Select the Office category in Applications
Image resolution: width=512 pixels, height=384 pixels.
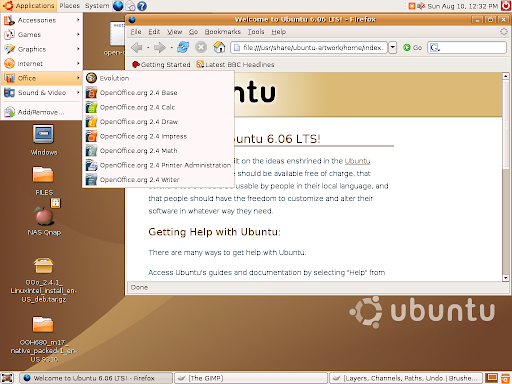(x=42, y=78)
